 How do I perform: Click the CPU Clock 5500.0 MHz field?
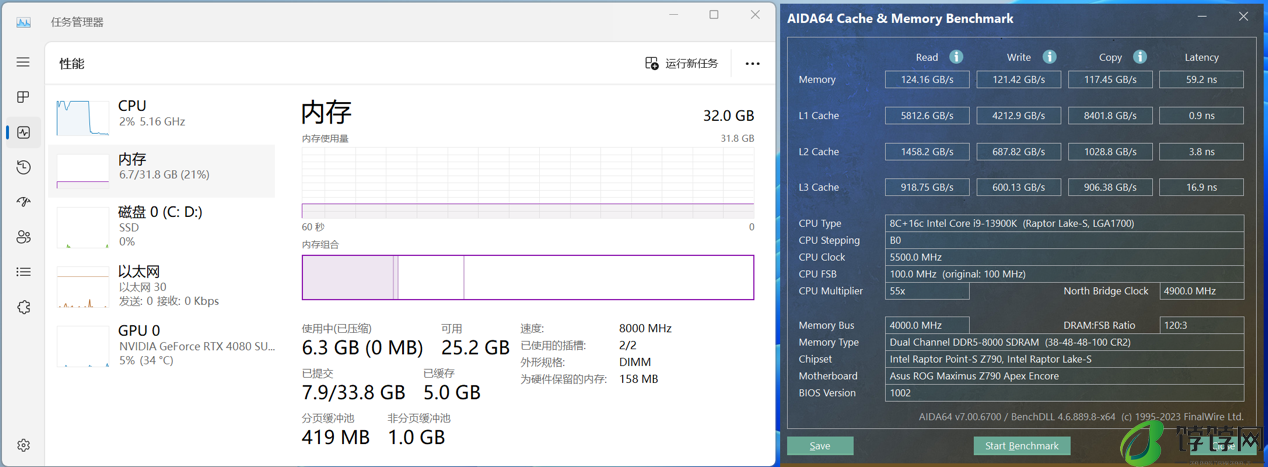tap(1064, 257)
